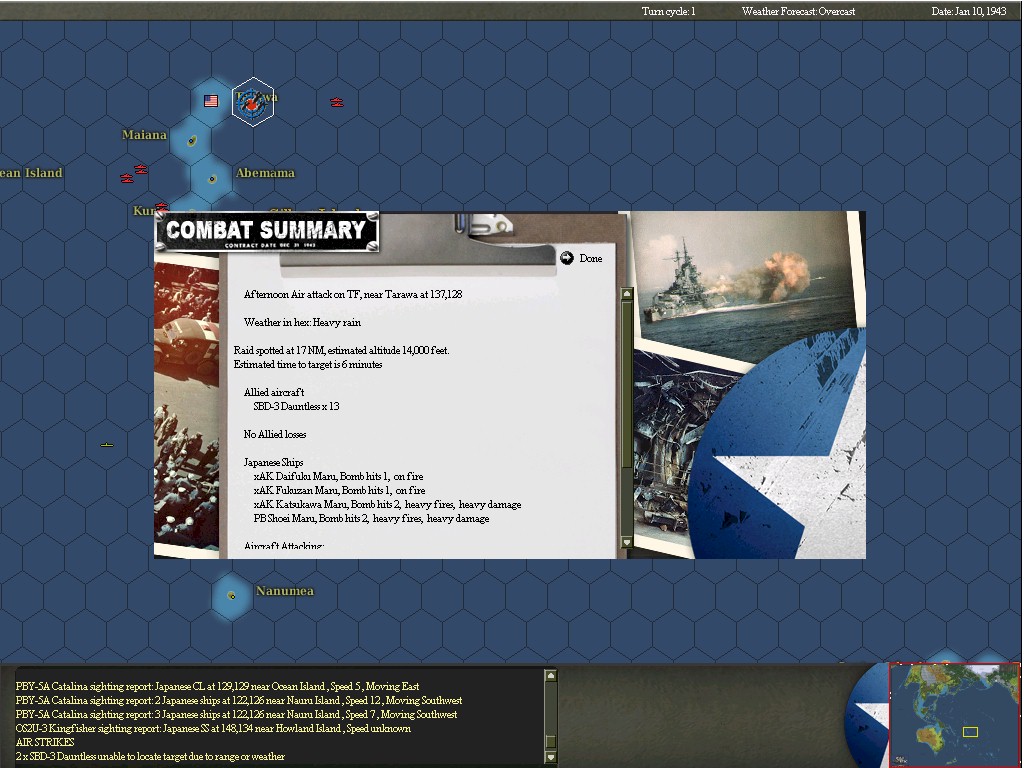Screen dimensions: 1024x768
Task: Select the upper Japanese ship icon west of Abemama
Action: (x=140, y=169)
